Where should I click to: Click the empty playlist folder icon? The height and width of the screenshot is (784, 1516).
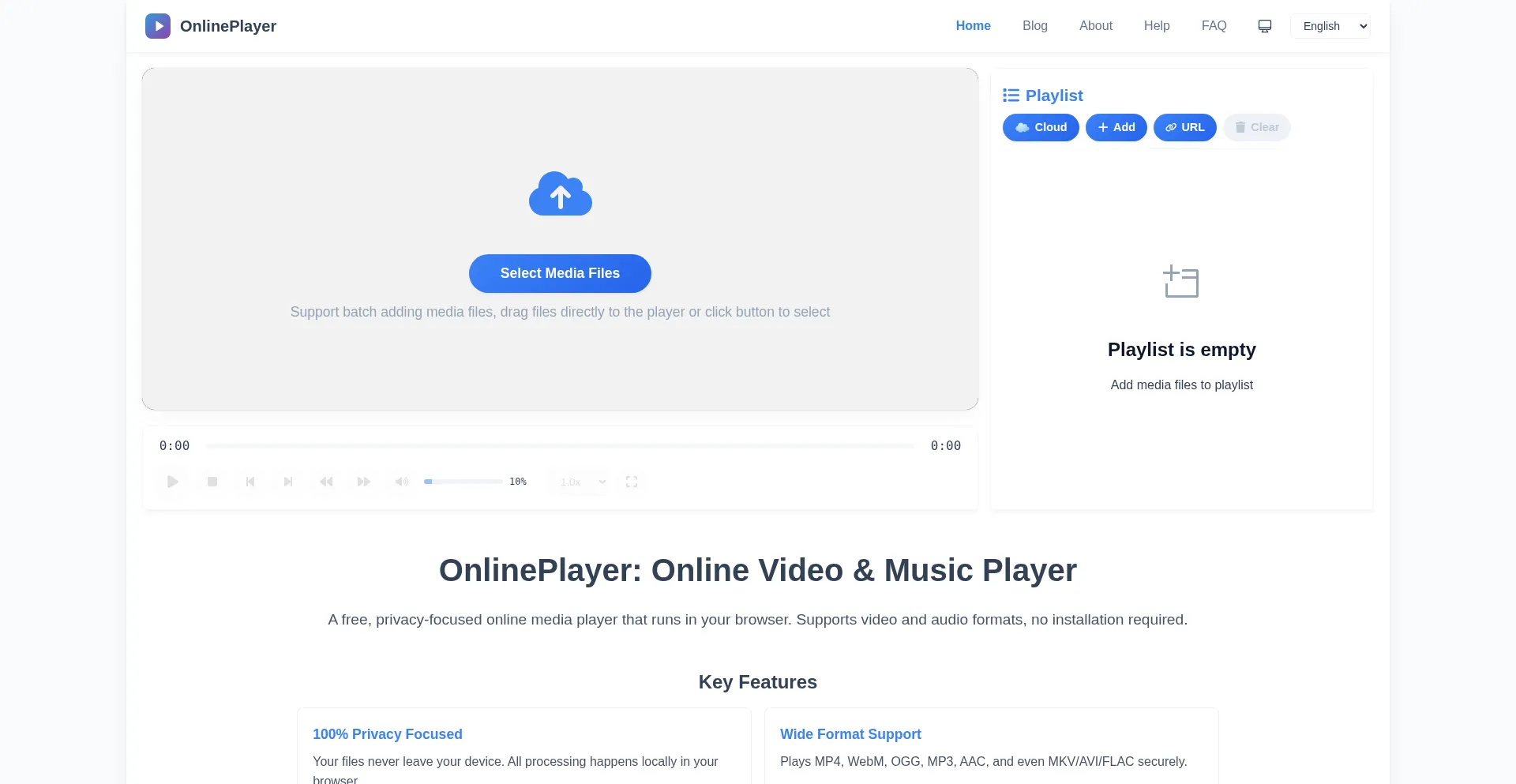pyautogui.click(x=1181, y=281)
